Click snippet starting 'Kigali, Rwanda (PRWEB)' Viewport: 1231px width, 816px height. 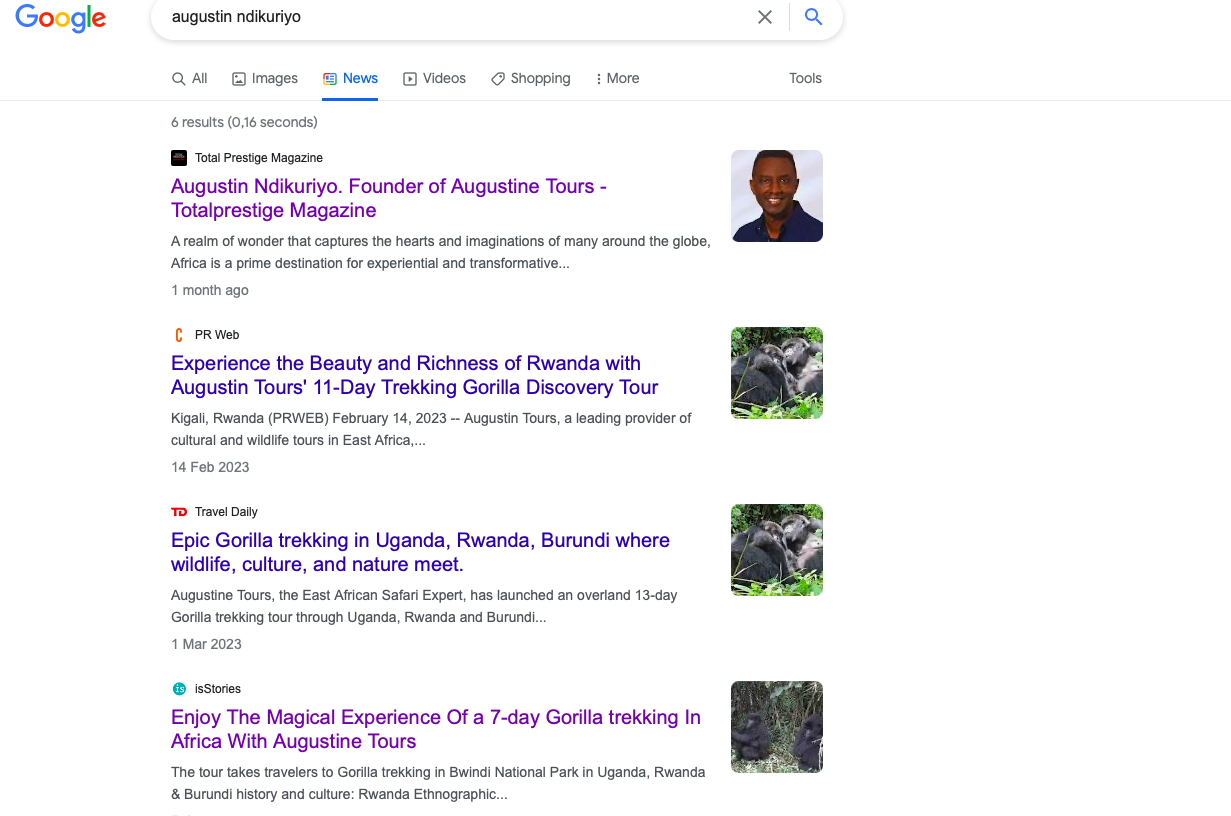(x=431, y=429)
